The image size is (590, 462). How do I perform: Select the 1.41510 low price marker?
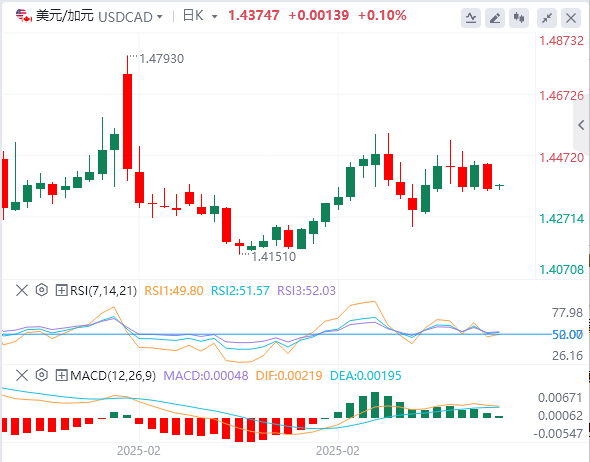click(274, 257)
